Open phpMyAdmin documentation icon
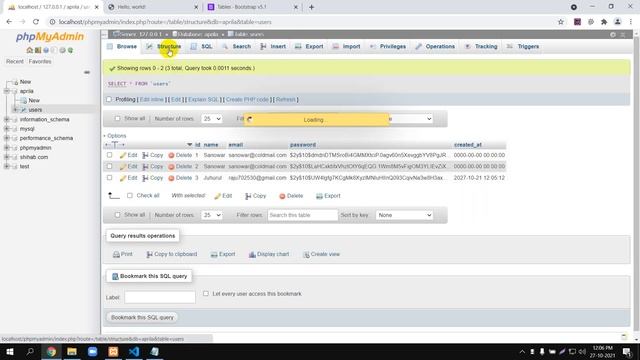Screen dimensions: 640x360 (46, 50)
